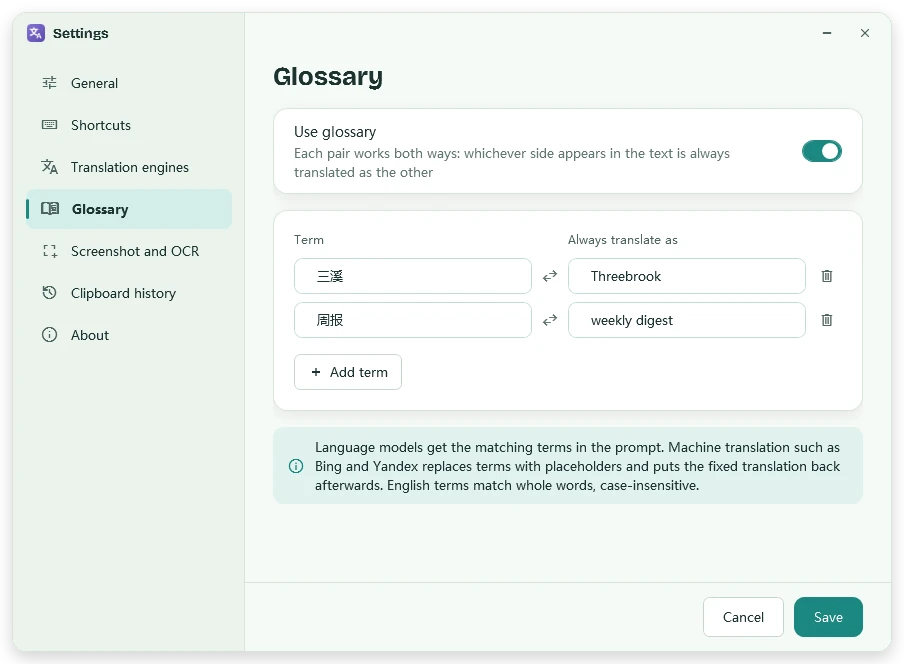
Task: Save the glossary settings
Action: [x=828, y=617]
